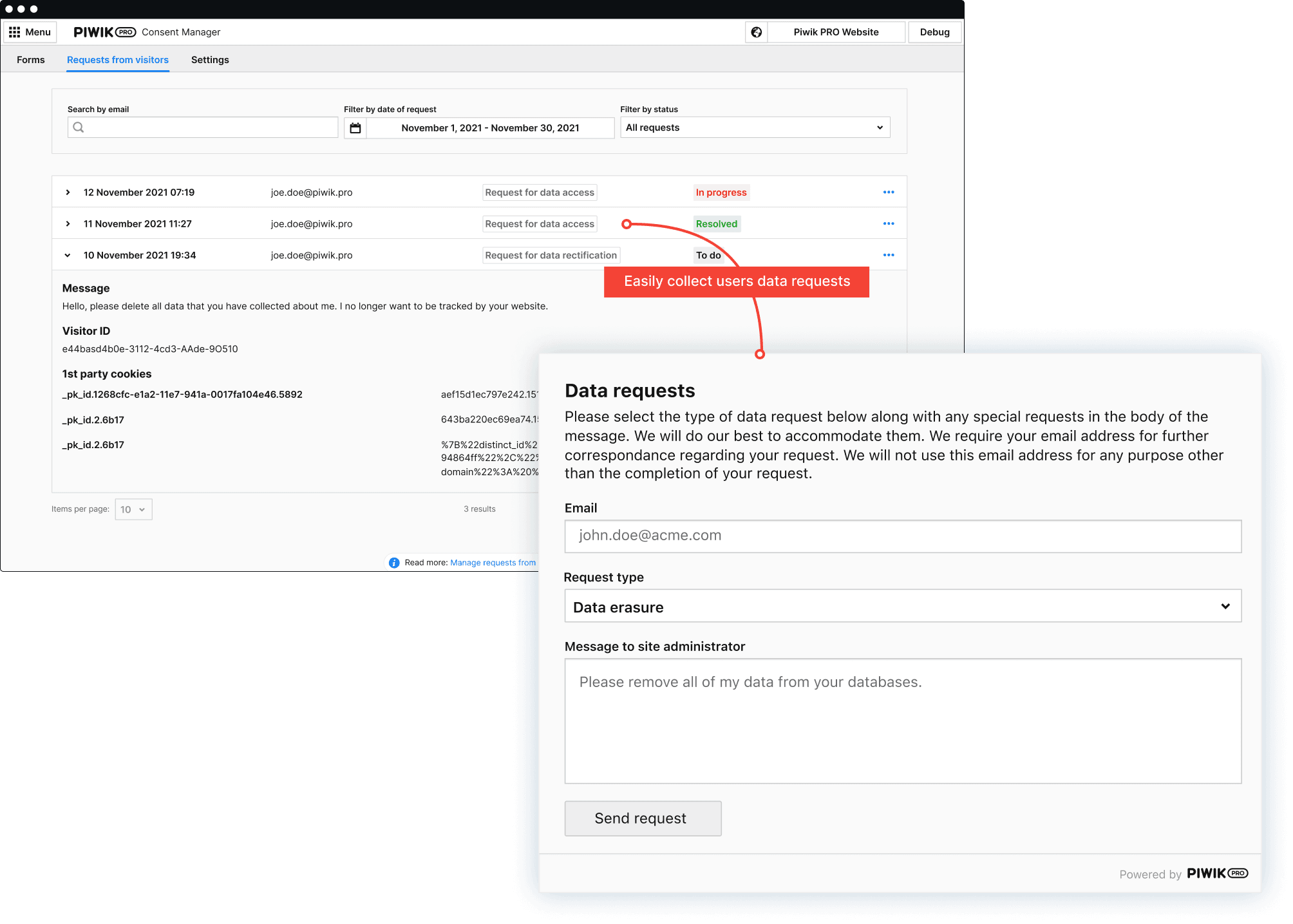Viewport: 1293px width, 924px height.
Task: Open the Manage requests link
Action: pos(492,562)
